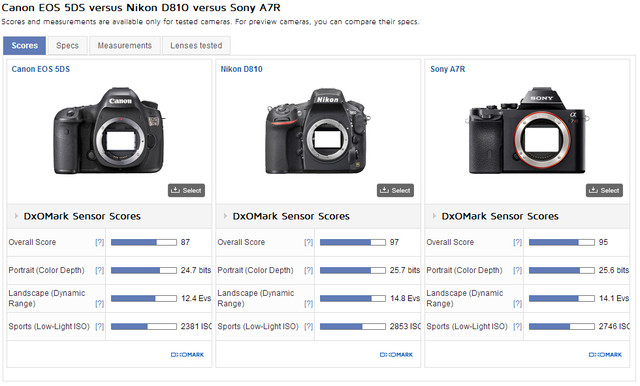Click Canon Overall Score bar showing 87
Viewport: 640px width, 386px height.
pyautogui.click(x=144, y=242)
